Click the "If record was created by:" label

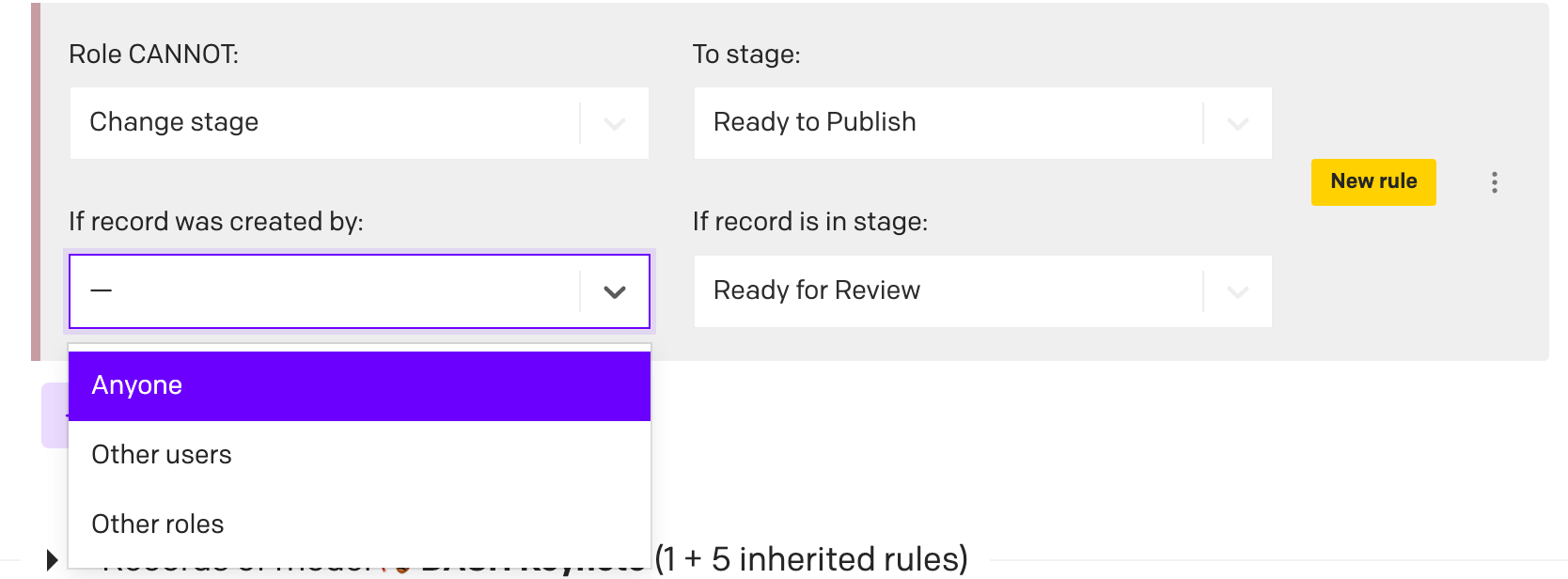click(215, 222)
